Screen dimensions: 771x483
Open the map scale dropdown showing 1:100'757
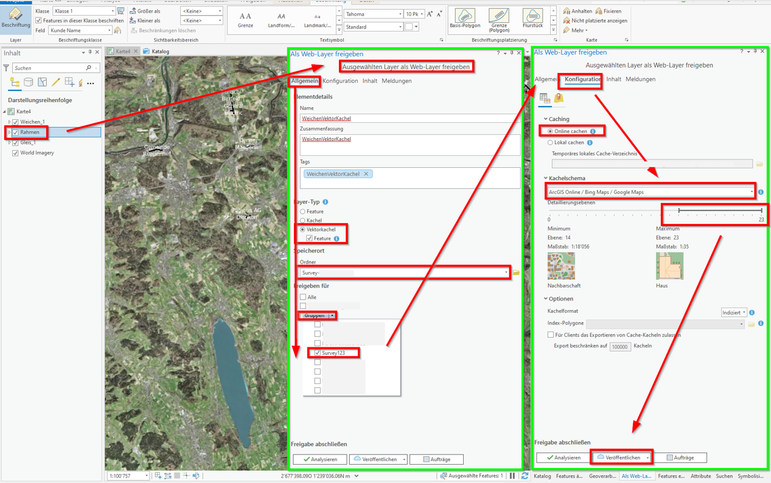(128, 476)
